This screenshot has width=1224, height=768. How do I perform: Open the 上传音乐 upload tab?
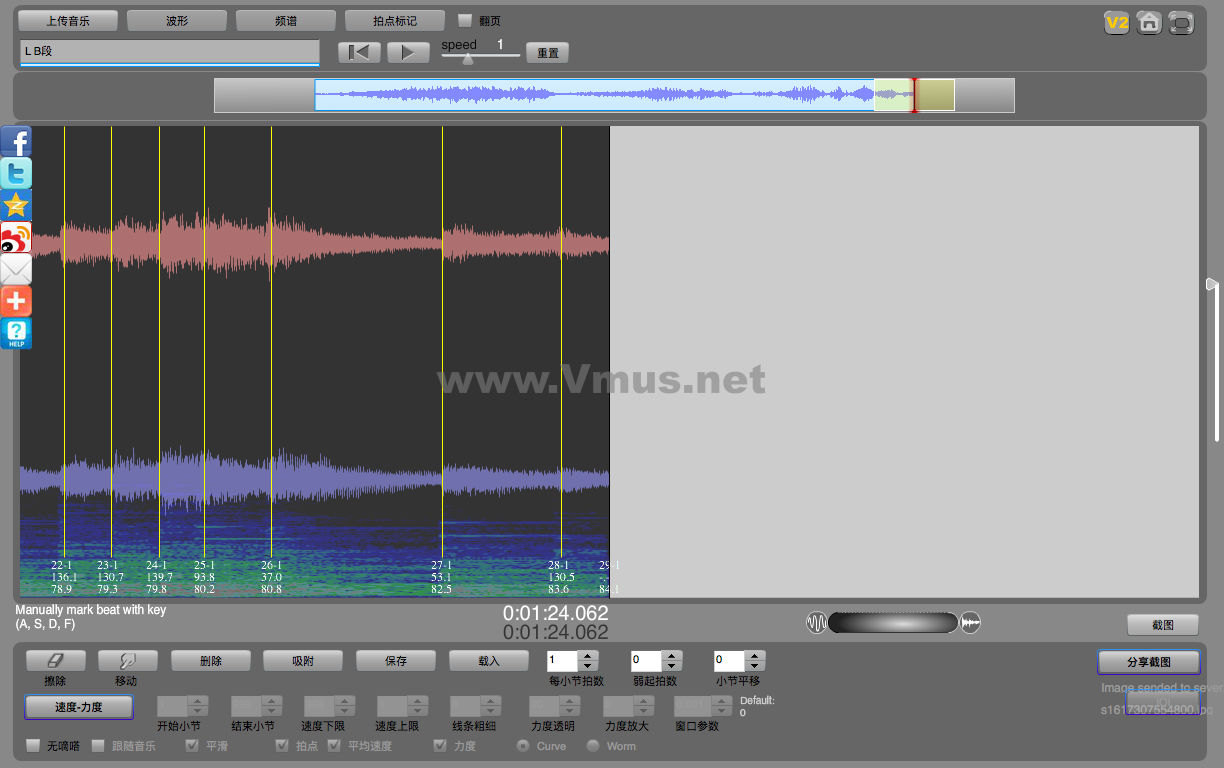point(68,20)
